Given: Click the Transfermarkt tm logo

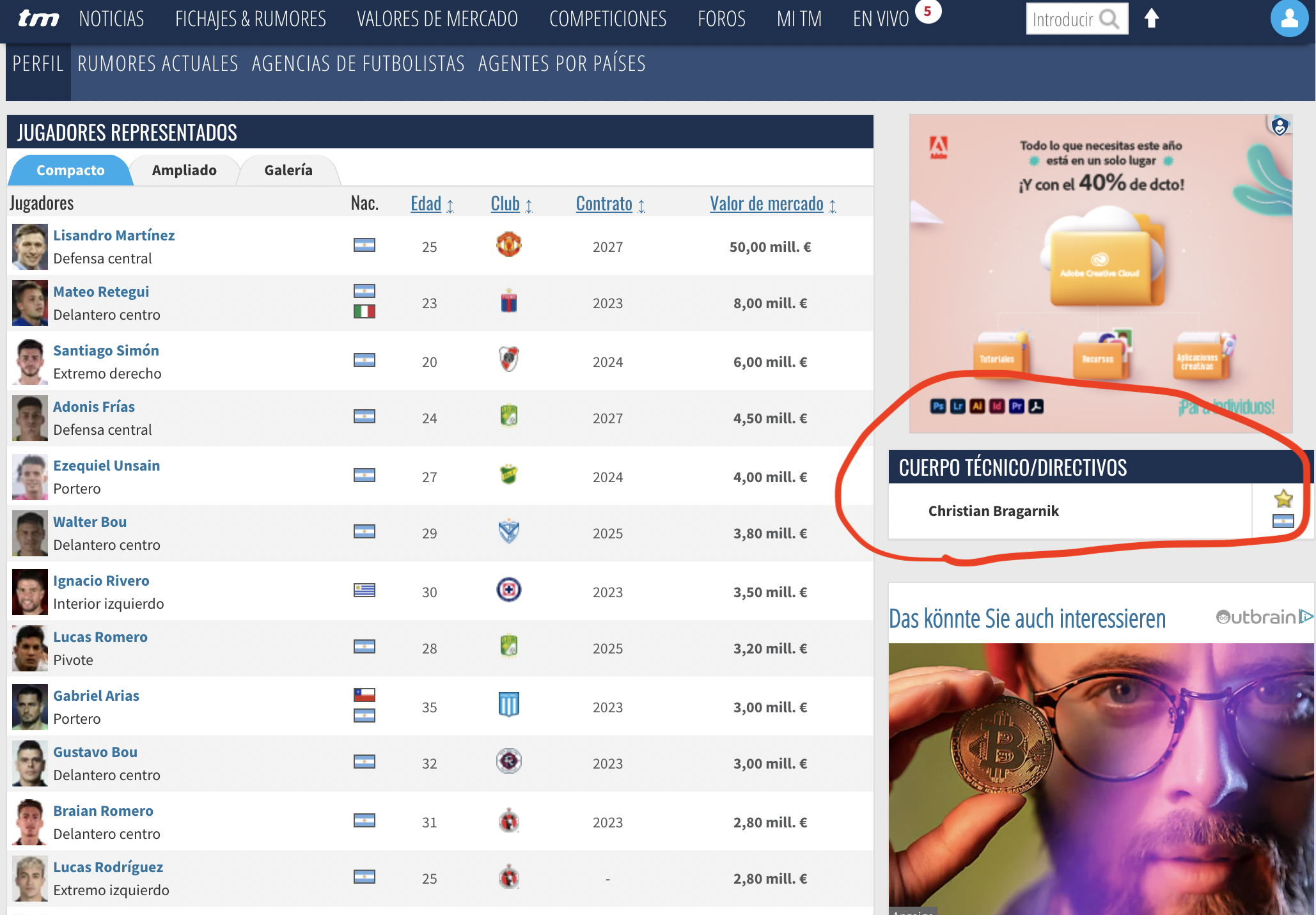Looking at the screenshot, I should [x=38, y=19].
